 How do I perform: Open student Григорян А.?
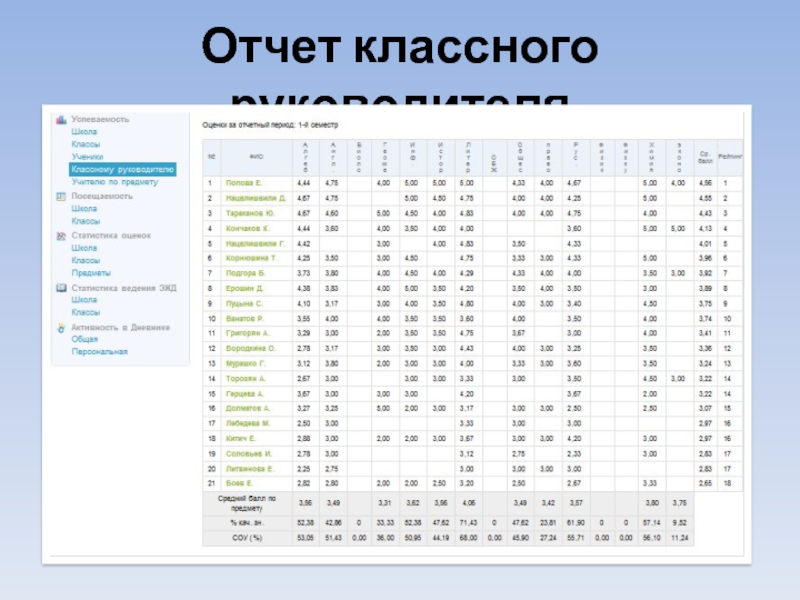[247, 334]
